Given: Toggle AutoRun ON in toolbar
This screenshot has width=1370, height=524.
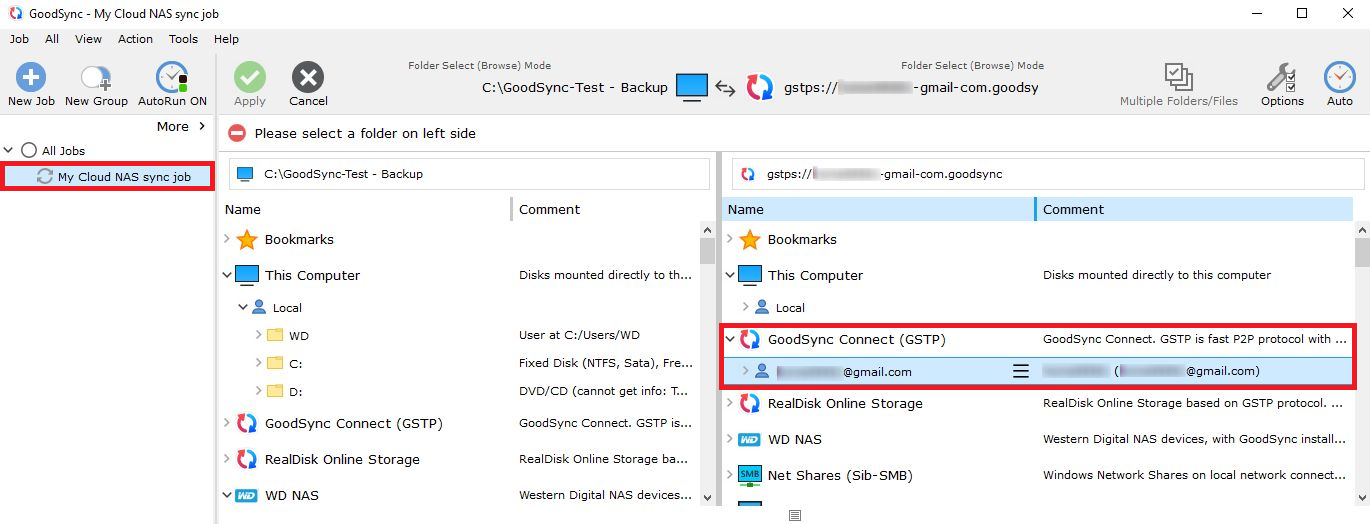Looking at the screenshot, I should [x=172, y=78].
